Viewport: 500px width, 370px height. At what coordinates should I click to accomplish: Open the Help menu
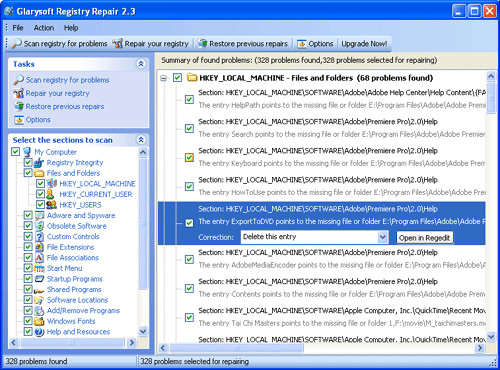(x=71, y=28)
